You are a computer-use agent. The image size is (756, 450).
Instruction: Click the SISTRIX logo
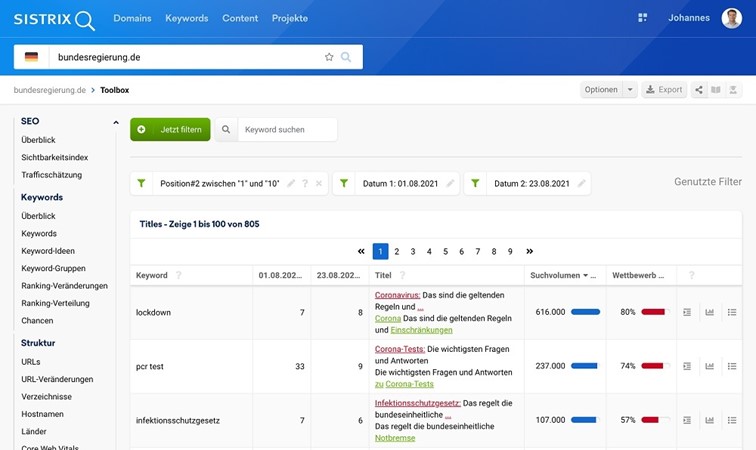(x=54, y=19)
